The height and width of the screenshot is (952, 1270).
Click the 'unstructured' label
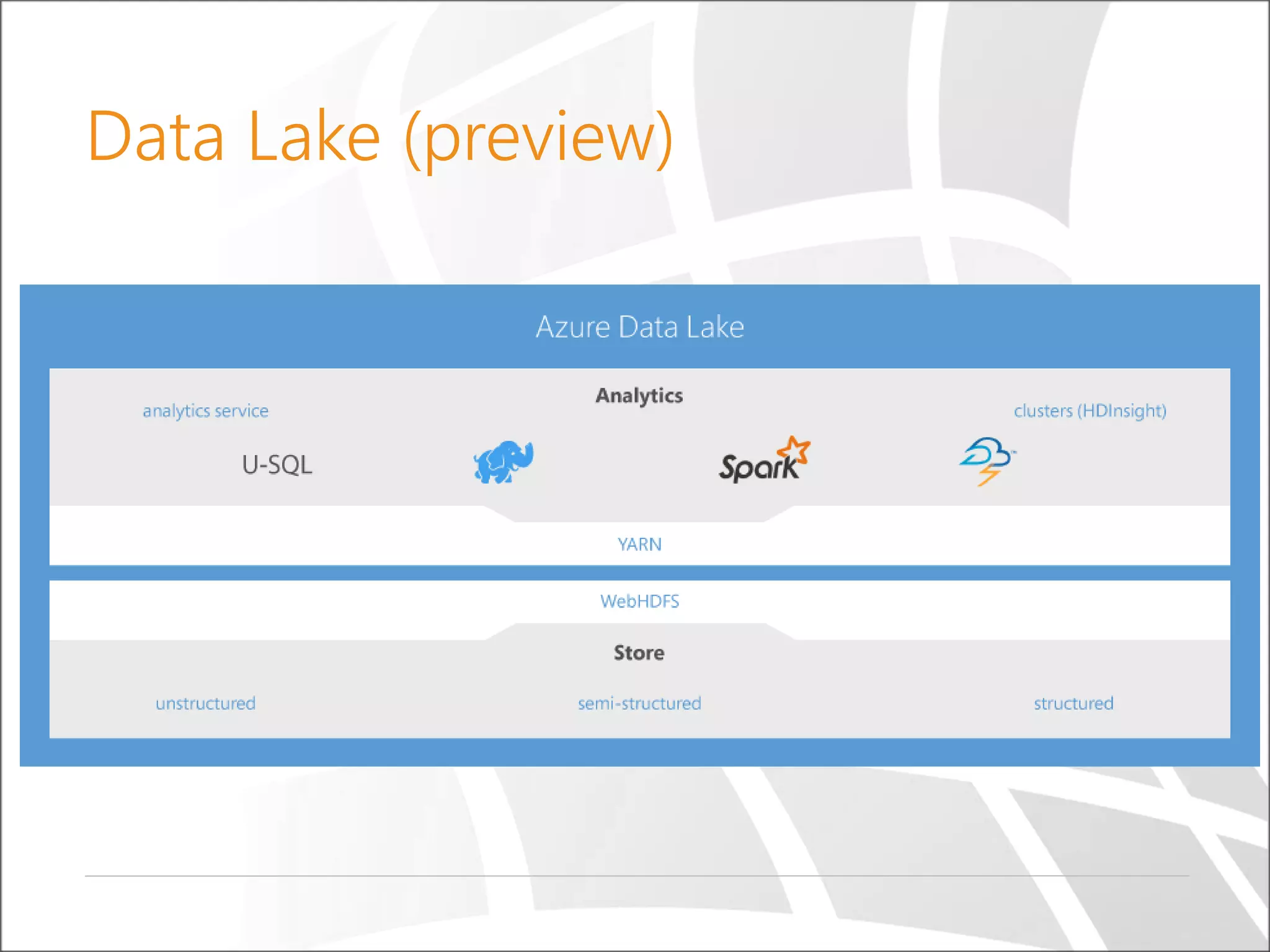click(x=206, y=703)
